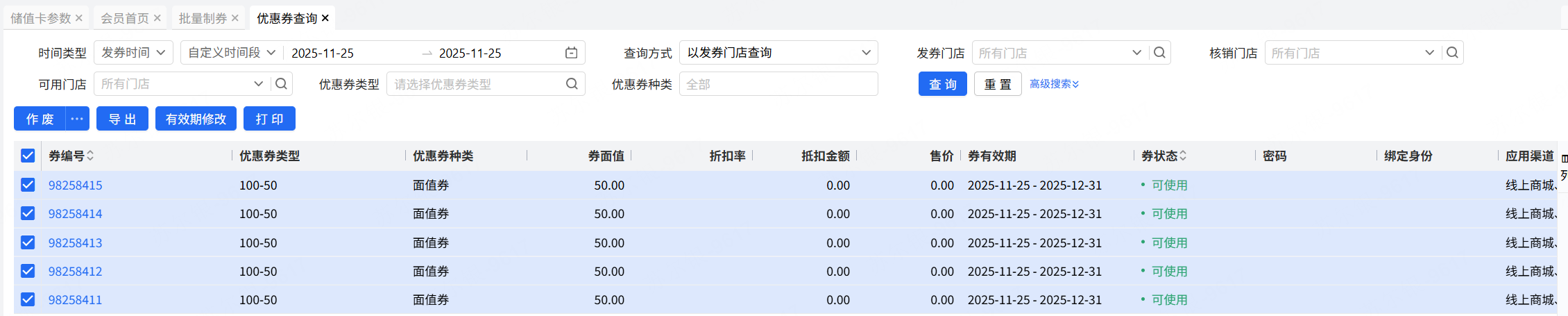
Task: Click search icon next to 发券门店
Action: coord(1159,53)
